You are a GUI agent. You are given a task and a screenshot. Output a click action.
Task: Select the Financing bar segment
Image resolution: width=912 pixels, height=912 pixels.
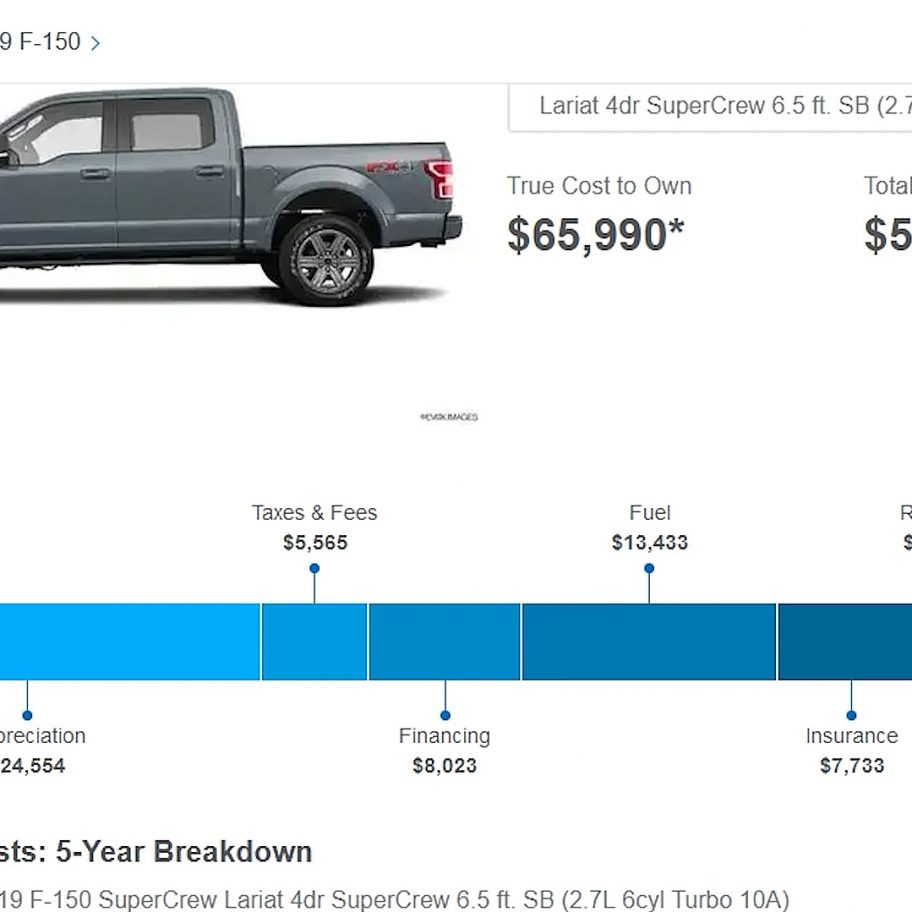click(x=444, y=642)
